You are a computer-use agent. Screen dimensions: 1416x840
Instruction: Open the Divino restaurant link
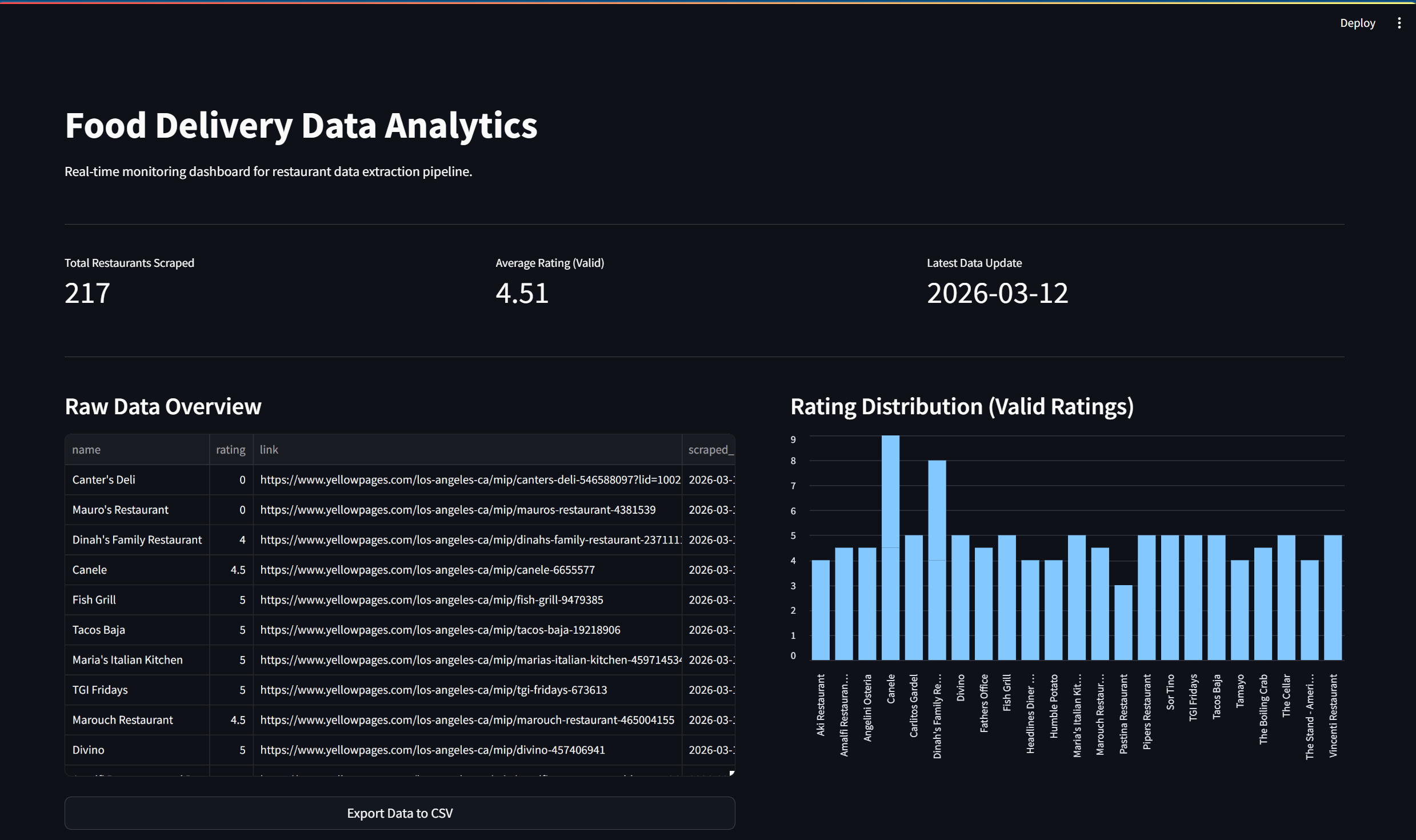pyautogui.click(x=431, y=750)
